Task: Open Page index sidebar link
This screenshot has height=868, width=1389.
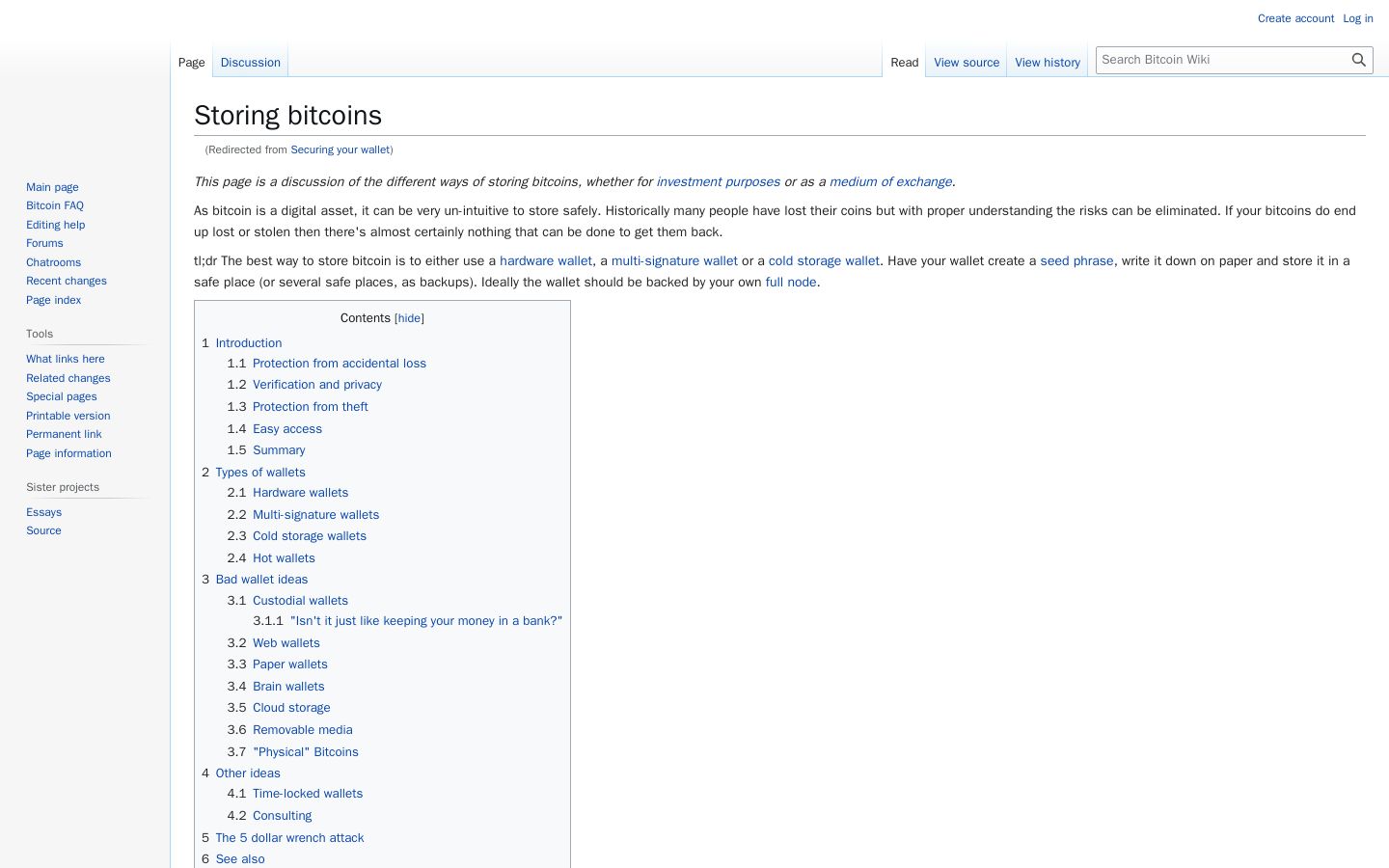Action: (x=53, y=300)
